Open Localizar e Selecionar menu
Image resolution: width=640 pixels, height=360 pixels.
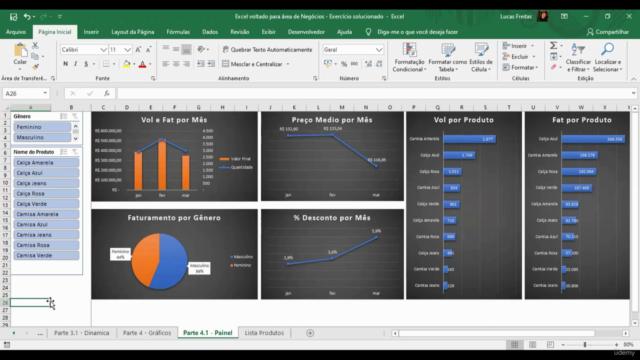[x=608, y=58]
